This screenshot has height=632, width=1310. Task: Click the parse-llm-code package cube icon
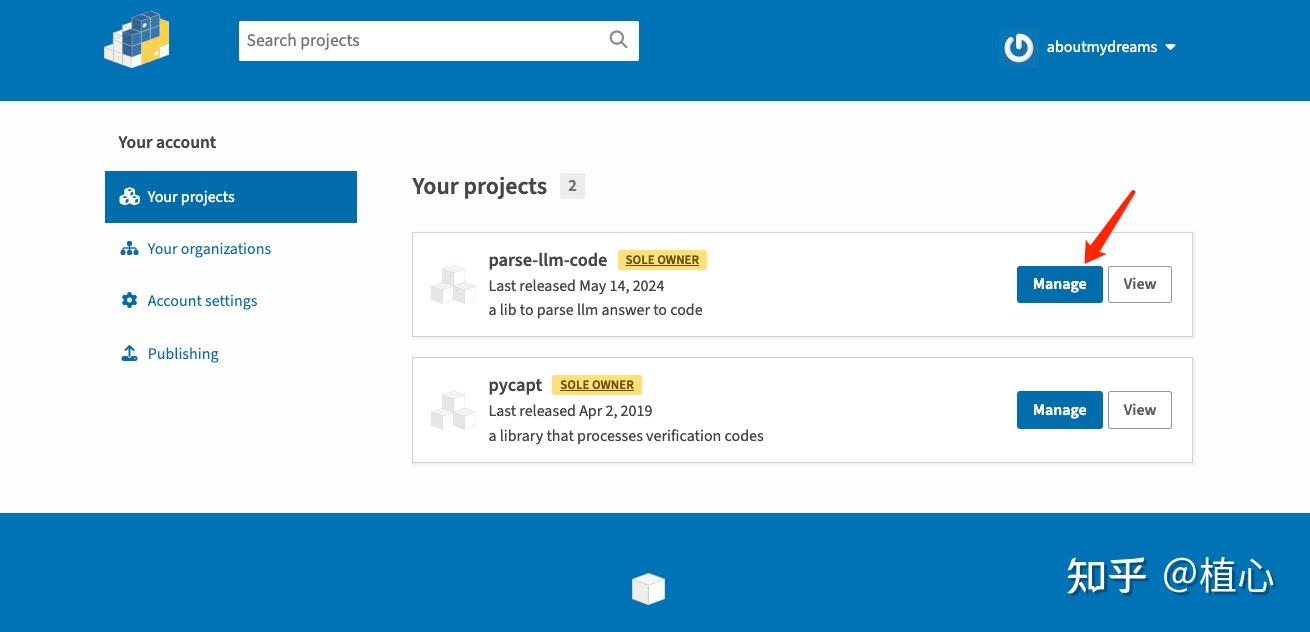point(453,285)
